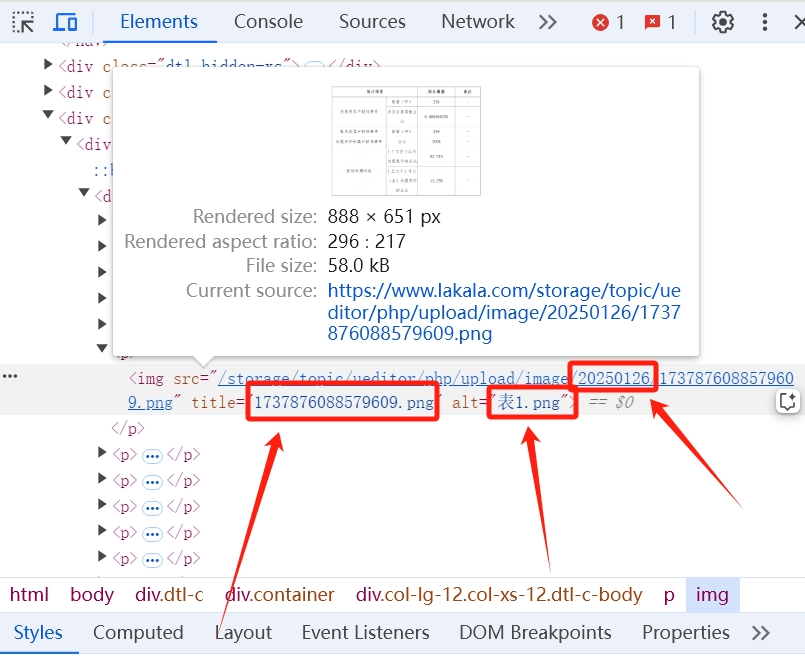805x656 pixels.
Task: Select div.container in the breadcrumb
Action: point(280,594)
